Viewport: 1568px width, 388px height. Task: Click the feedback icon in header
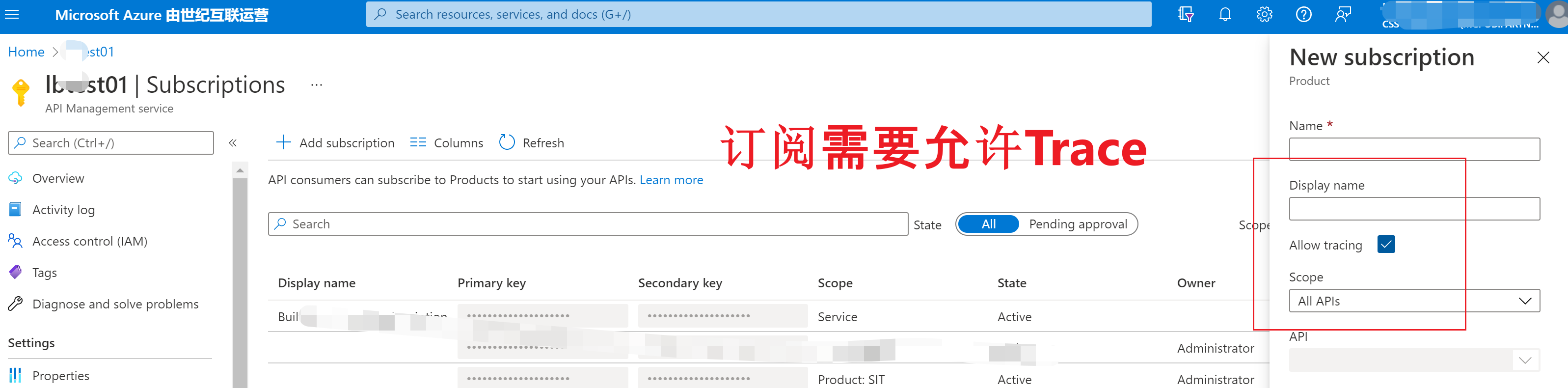pyautogui.click(x=1343, y=15)
